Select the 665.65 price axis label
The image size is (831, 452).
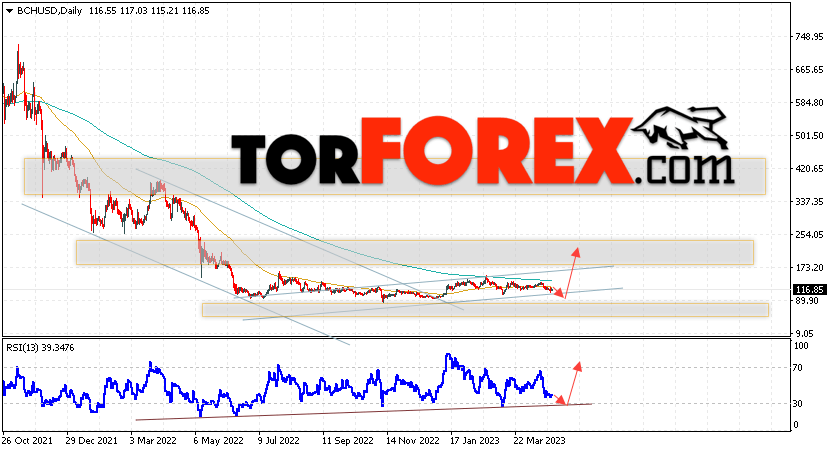(x=808, y=69)
